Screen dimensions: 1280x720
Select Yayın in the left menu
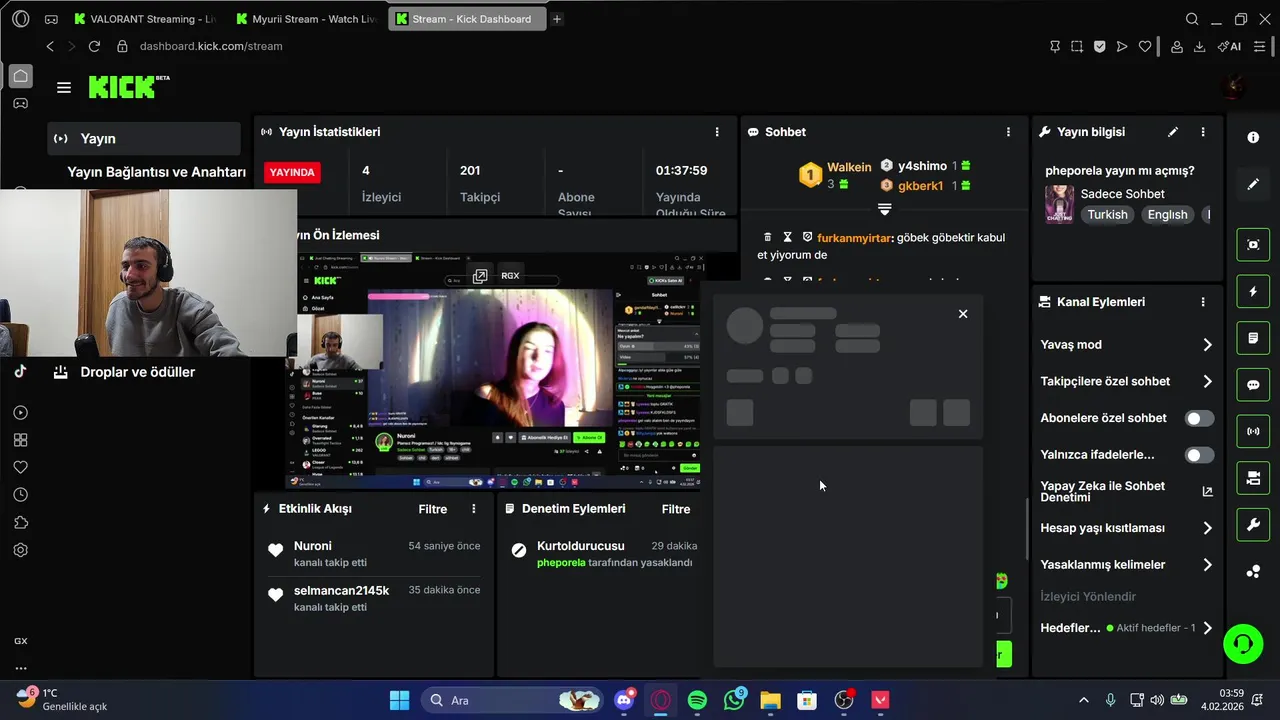click(144, 139)
